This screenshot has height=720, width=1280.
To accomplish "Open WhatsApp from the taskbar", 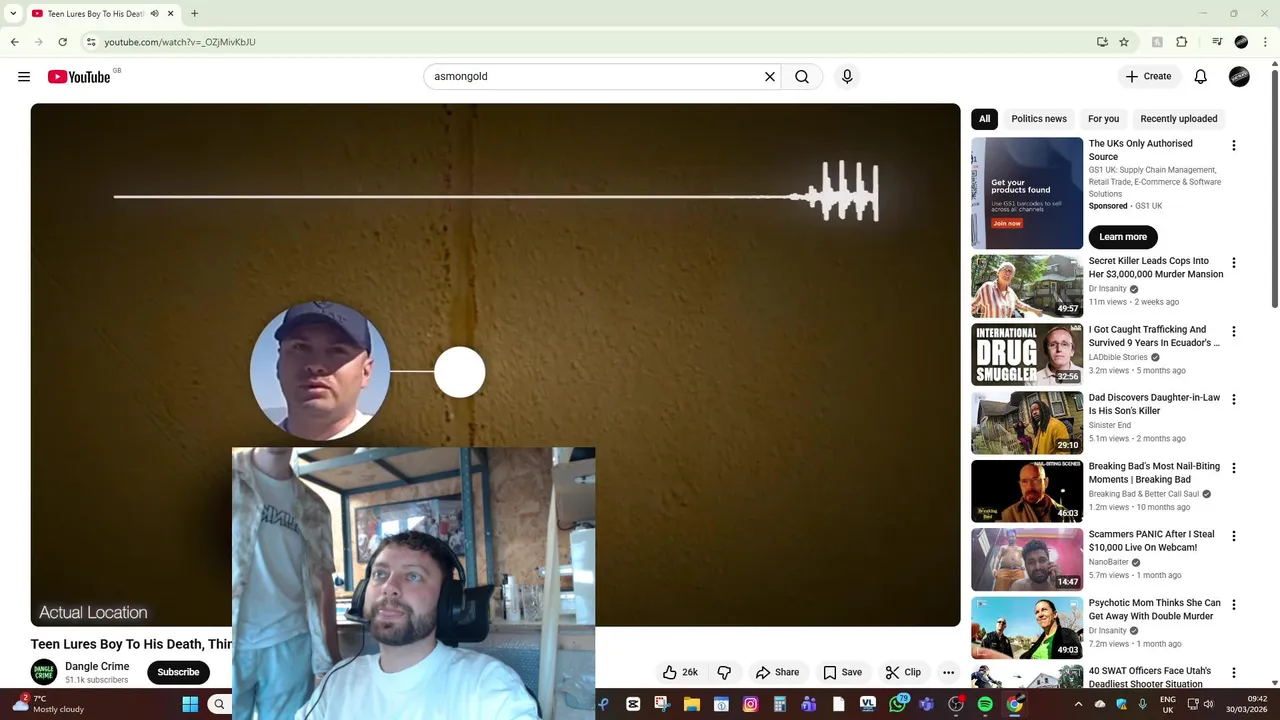I will coord(897,705).
